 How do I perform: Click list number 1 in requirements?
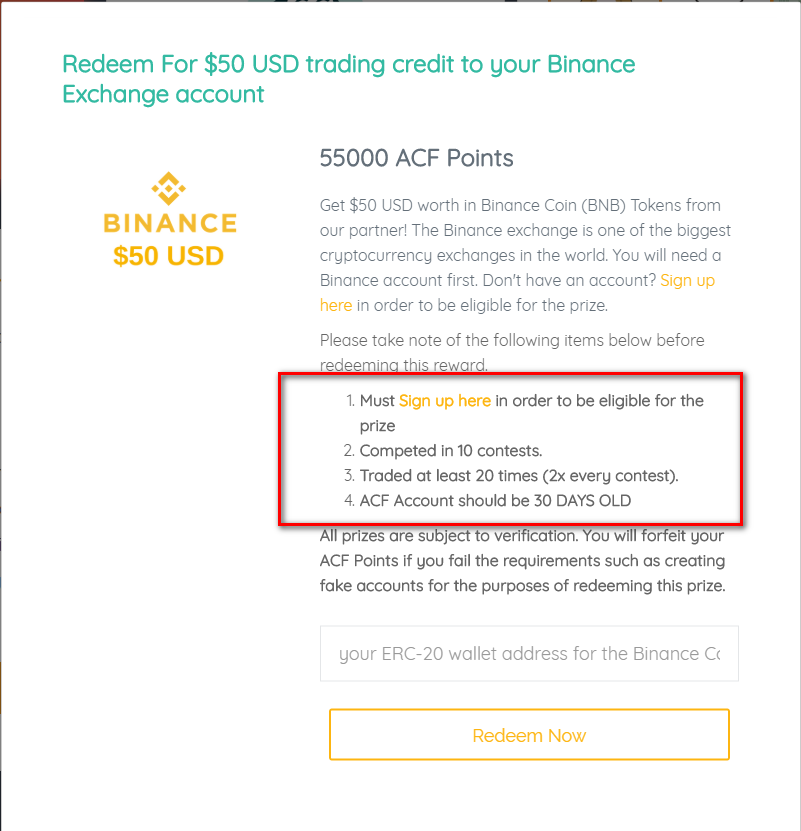point(350,401)
